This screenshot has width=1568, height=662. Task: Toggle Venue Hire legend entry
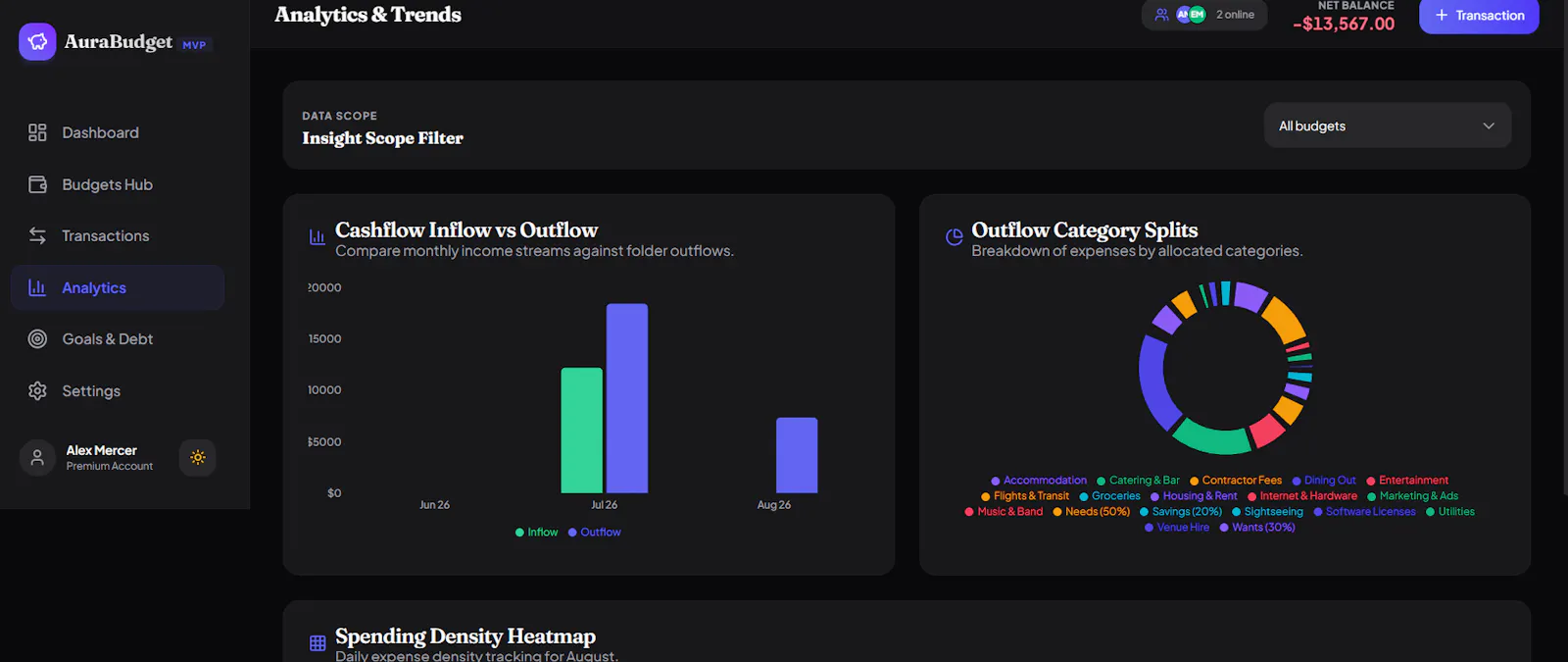[x=1177, y=528]
